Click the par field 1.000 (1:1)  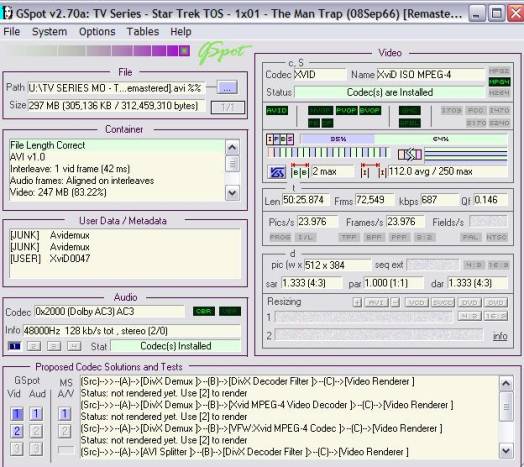(x=394, y=283)
